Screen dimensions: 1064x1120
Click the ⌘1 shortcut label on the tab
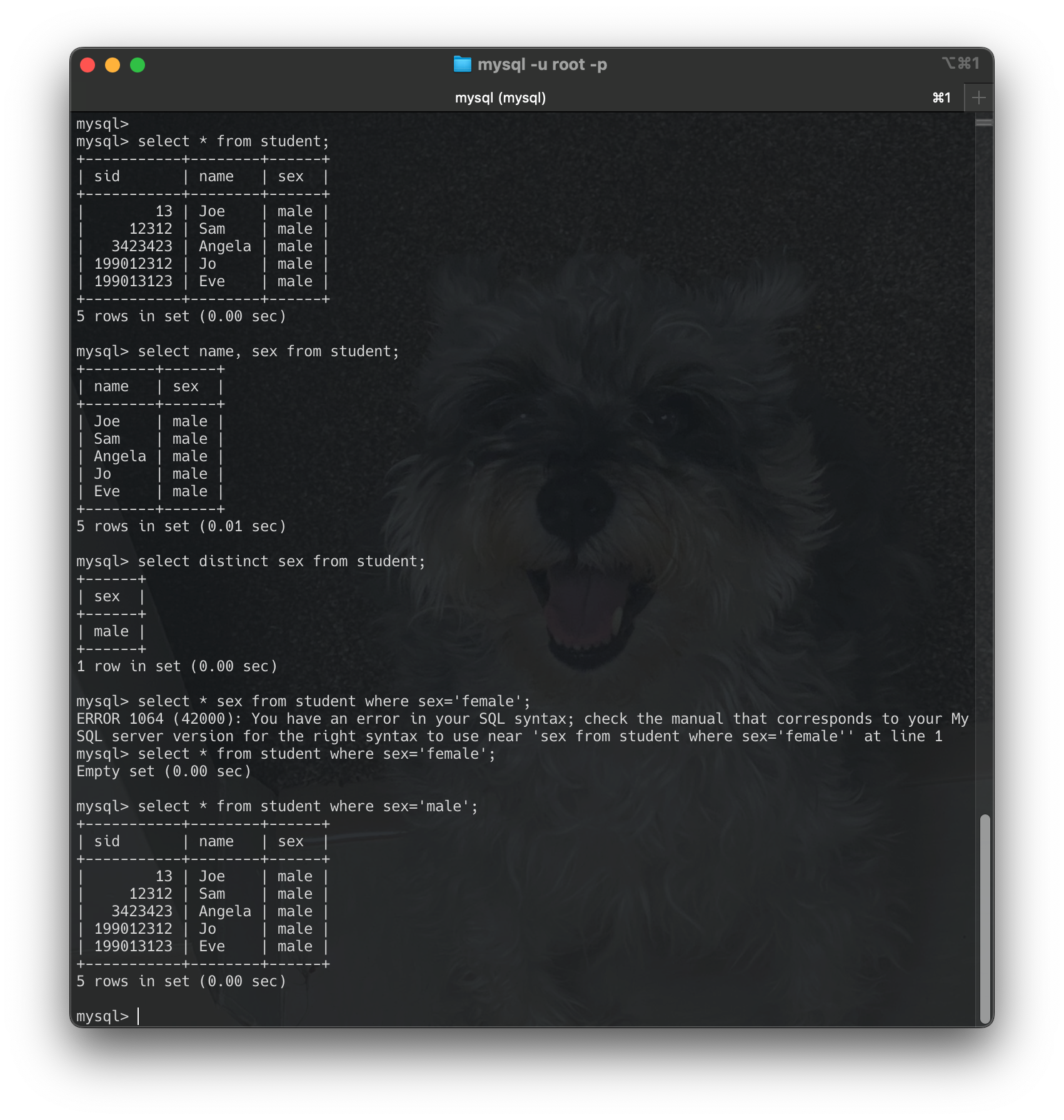tap(941, 97)
